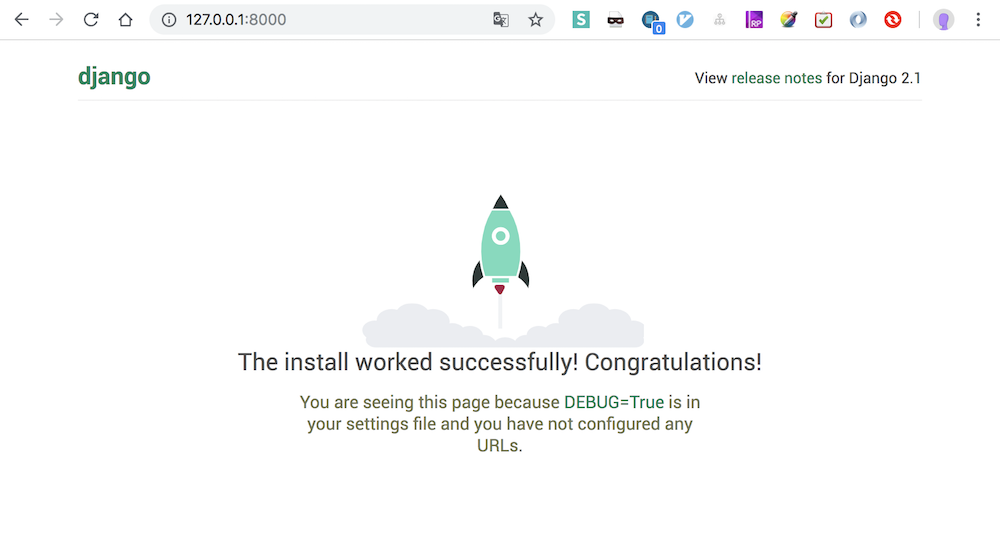Open the colorful ball extension icon
The image size is (1000, 549).
click(789, 20)
